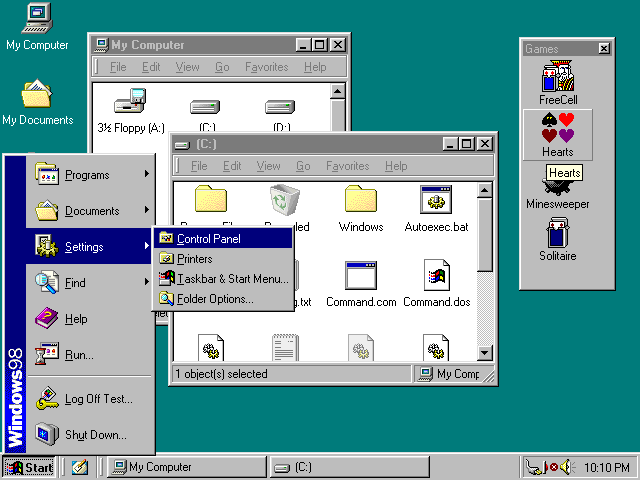
Task: Click the C: window vertical scrollbar thumb
Action: coord(484,235)
